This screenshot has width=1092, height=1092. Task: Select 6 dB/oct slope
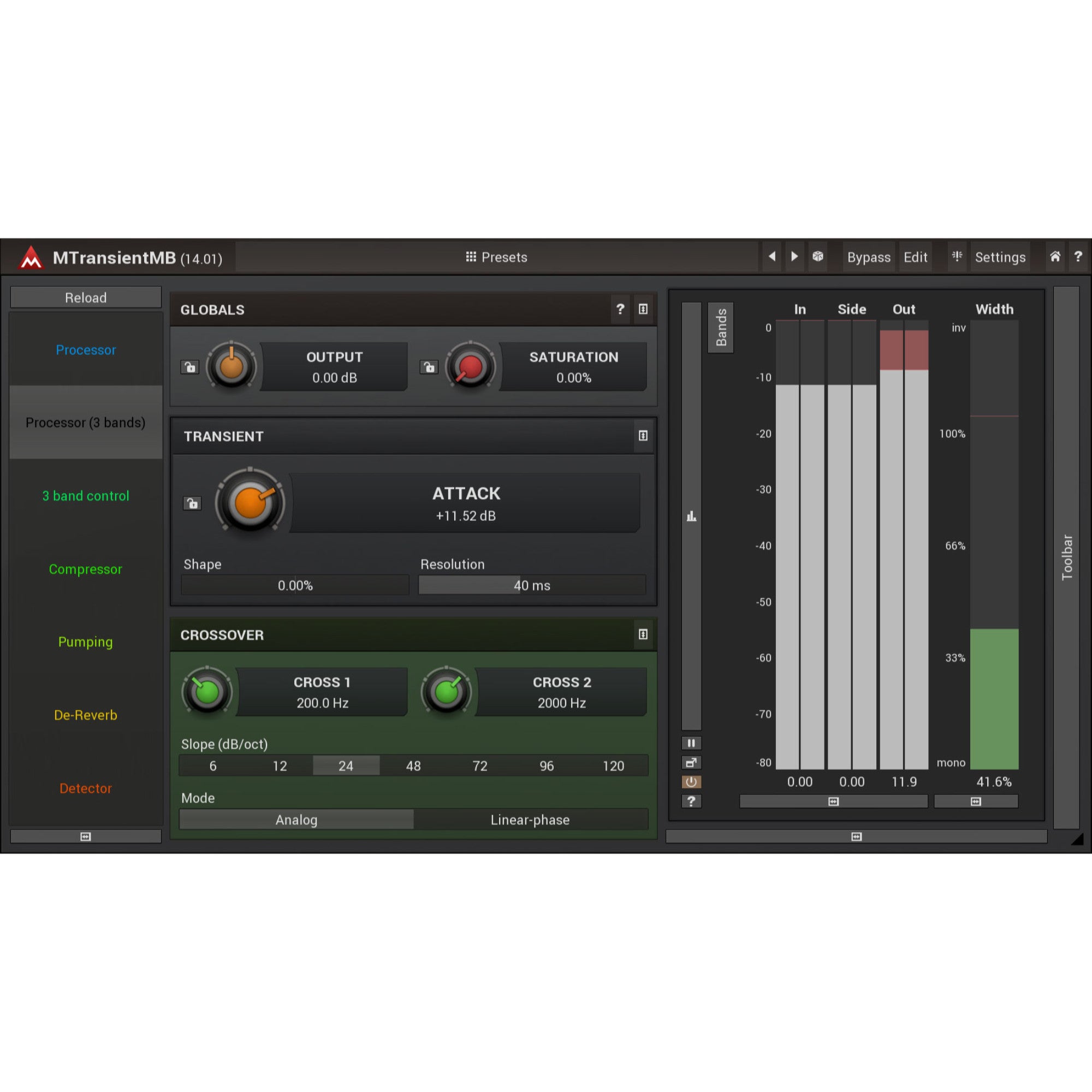tap(212, 766)
